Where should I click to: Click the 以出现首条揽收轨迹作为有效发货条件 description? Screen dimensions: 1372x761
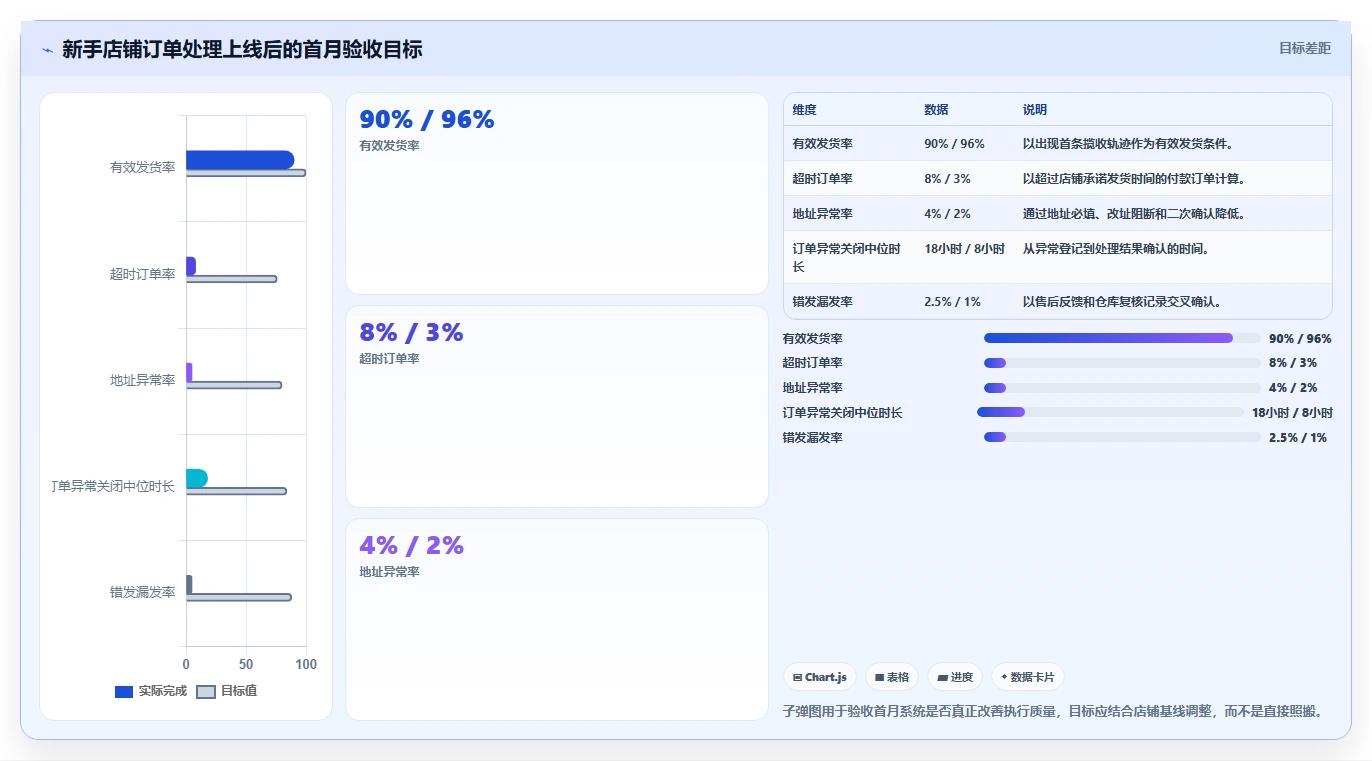point(1128,144)
